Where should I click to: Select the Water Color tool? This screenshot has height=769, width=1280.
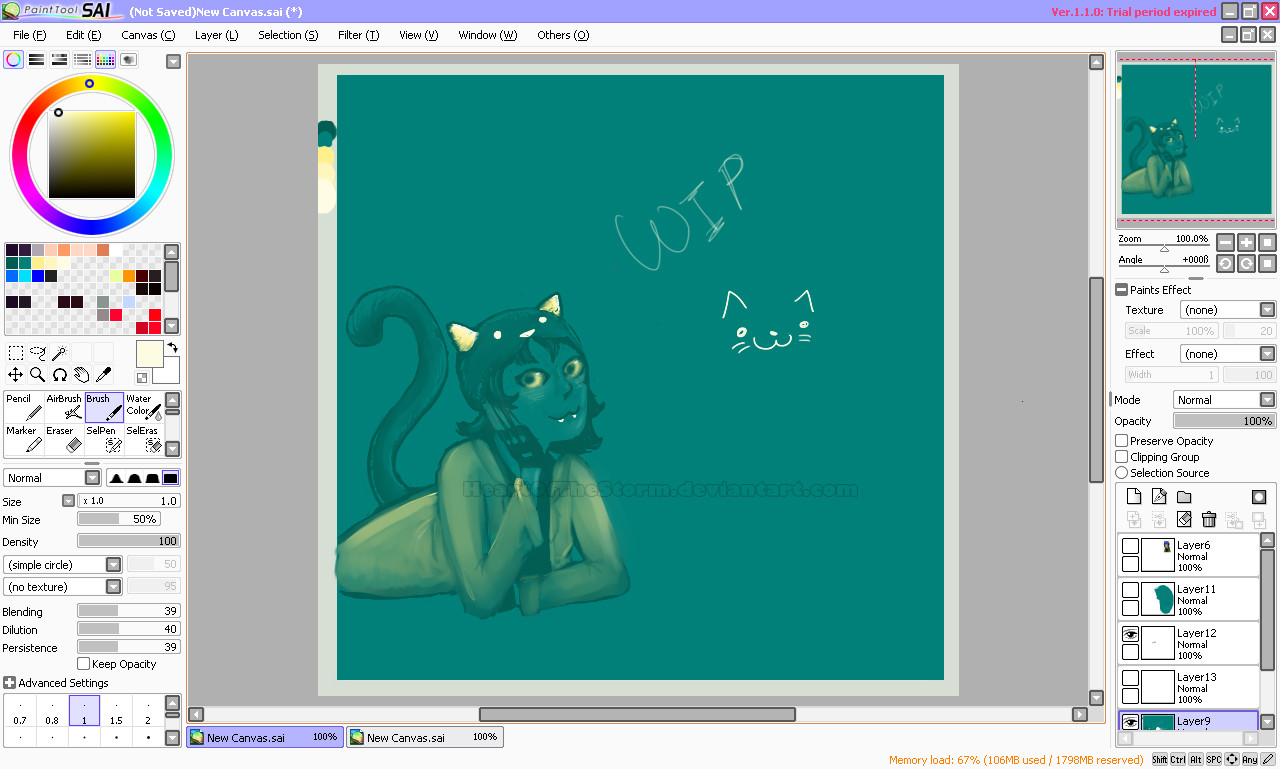coord(144,407)
